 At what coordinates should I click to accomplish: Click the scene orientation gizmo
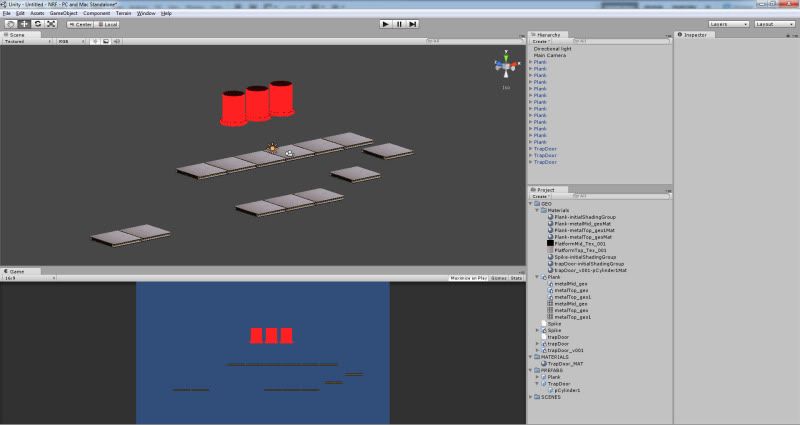coord(505,67)
